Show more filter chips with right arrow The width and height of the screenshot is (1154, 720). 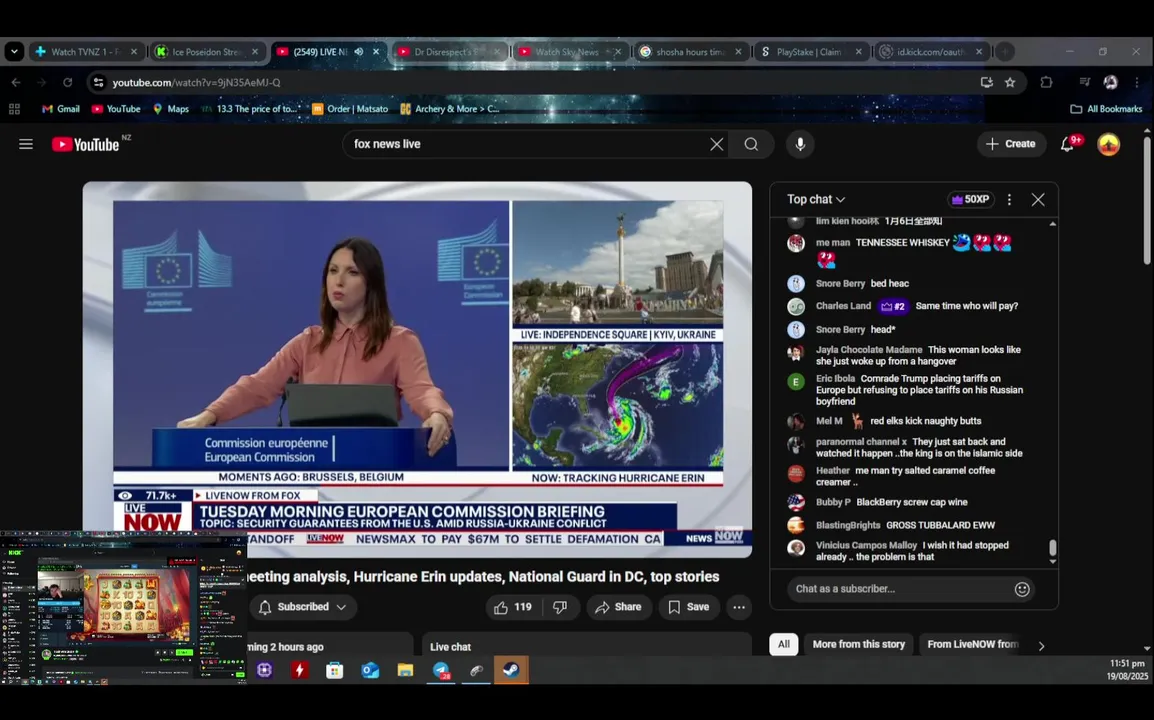click(1041, 646)
